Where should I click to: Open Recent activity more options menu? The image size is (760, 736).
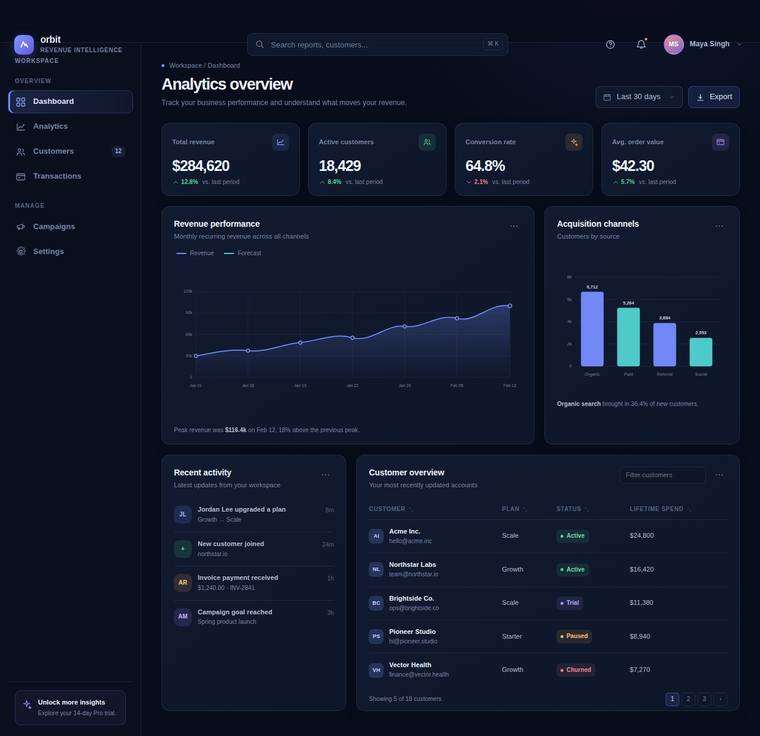(x=326, y=475)
